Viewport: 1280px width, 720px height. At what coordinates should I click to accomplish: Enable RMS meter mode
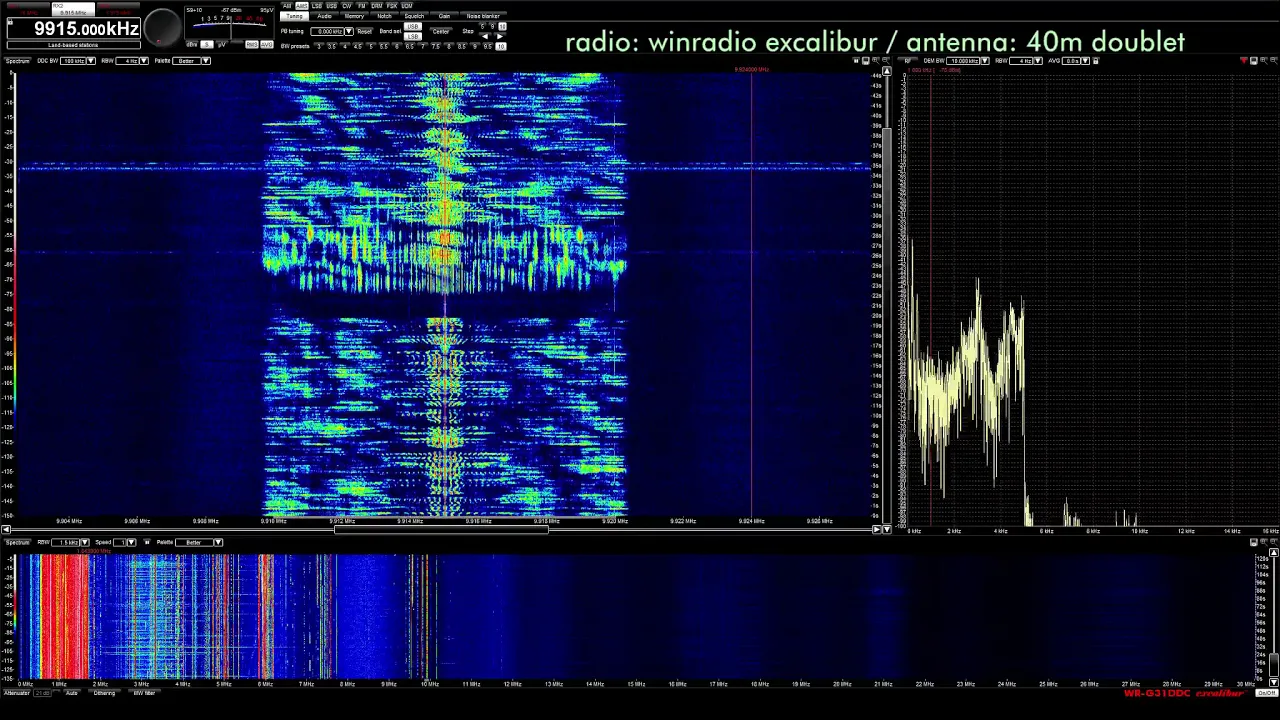point(252,45)
